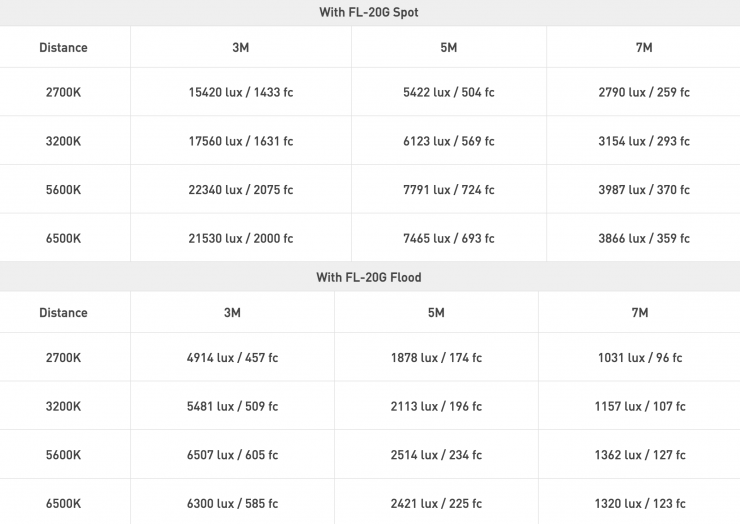Select the 21530 lux / 2000 fc cell

[x=240, y=238]
